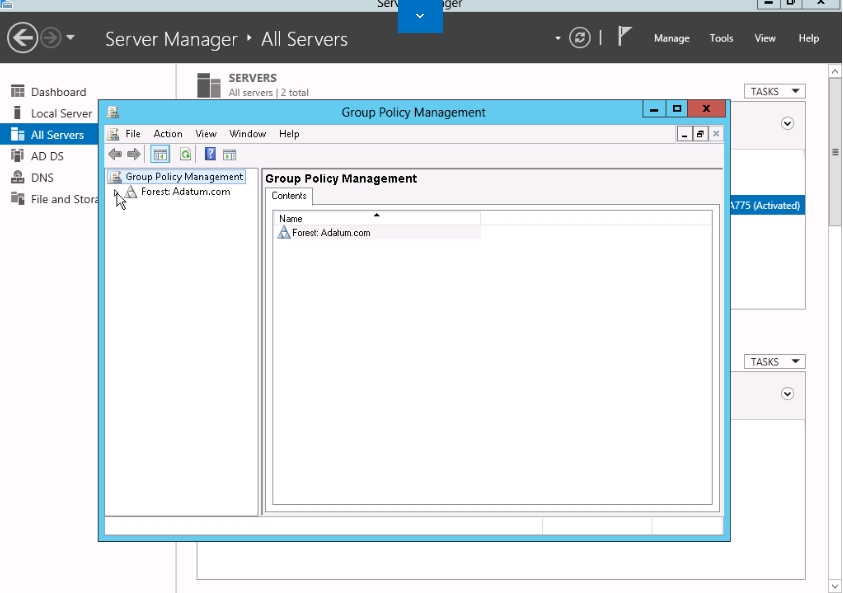Screen dimensions: 843x593
Task: Click the Server Manager vertical scrollbar thumb
Action: 835,152
